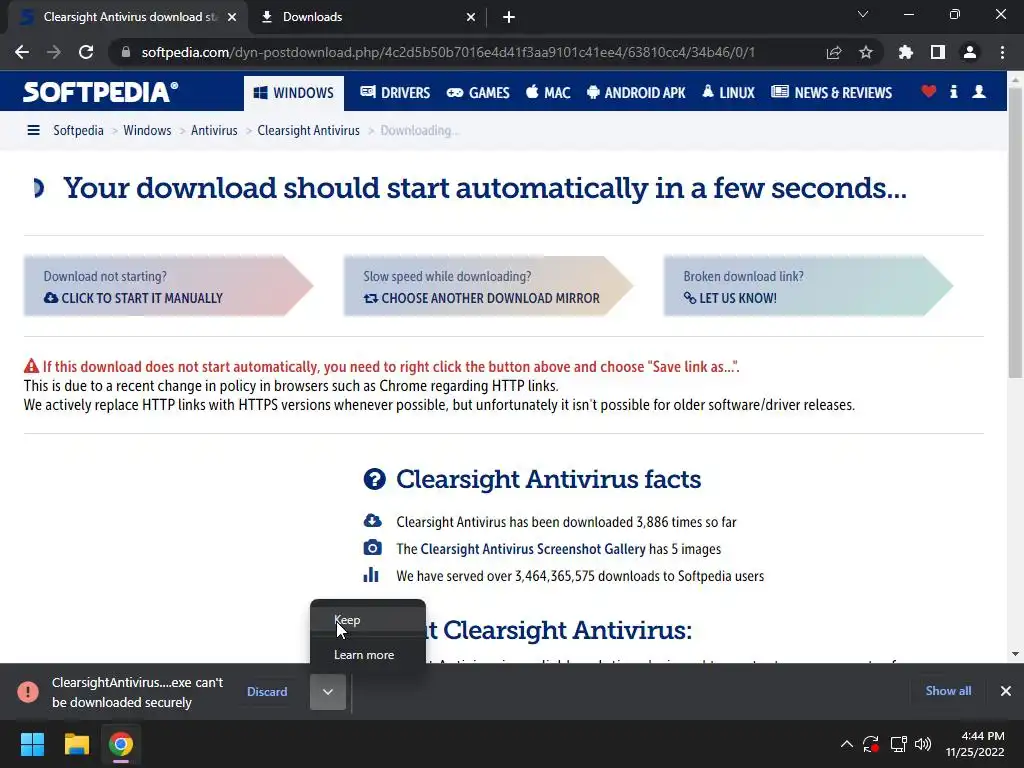The height and width of the screenshot is (768, 1024).
Task: Click the share page icon in address bar
Action: [834, 52]
